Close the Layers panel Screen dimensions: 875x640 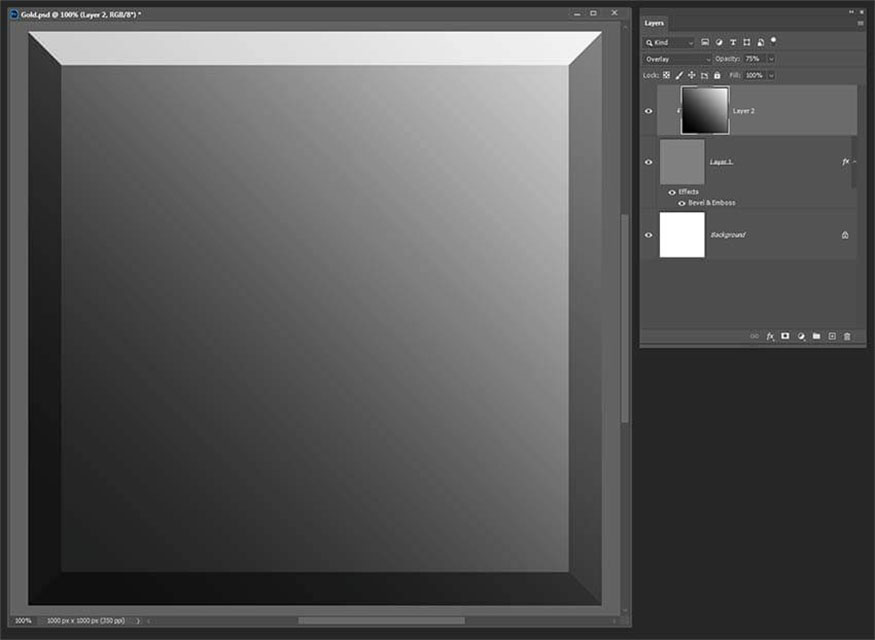tap(862, 12)
